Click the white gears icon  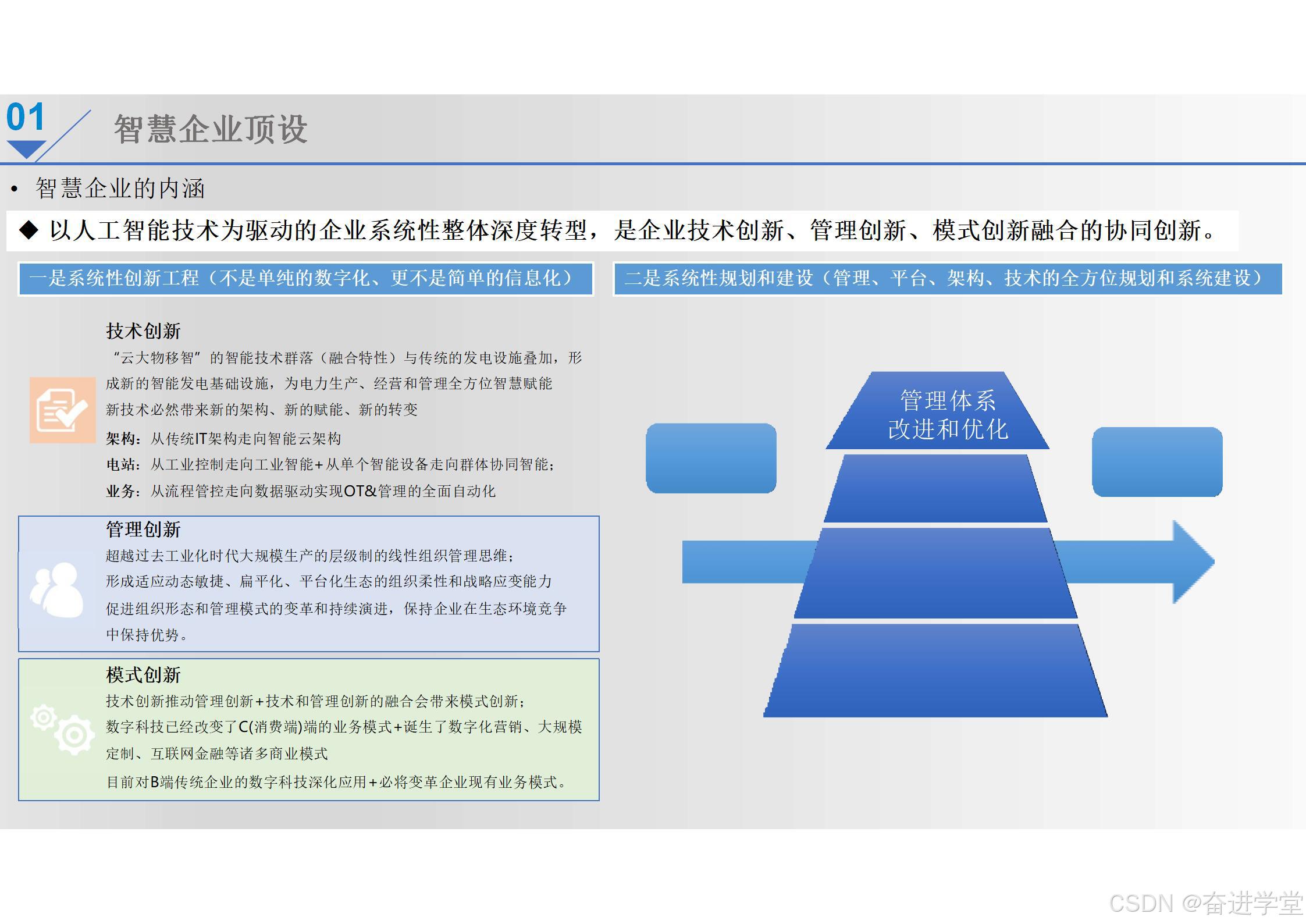tap(63, 730)
